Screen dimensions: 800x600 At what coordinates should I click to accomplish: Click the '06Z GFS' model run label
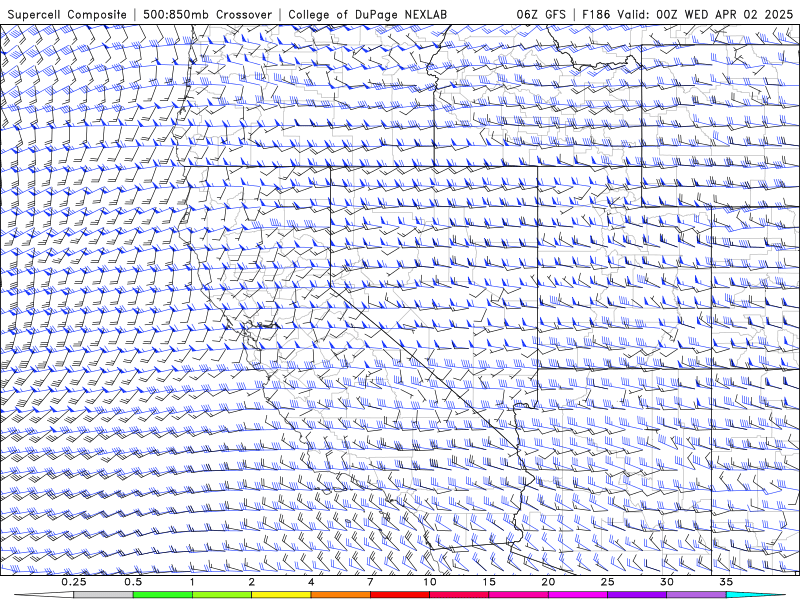541,14
